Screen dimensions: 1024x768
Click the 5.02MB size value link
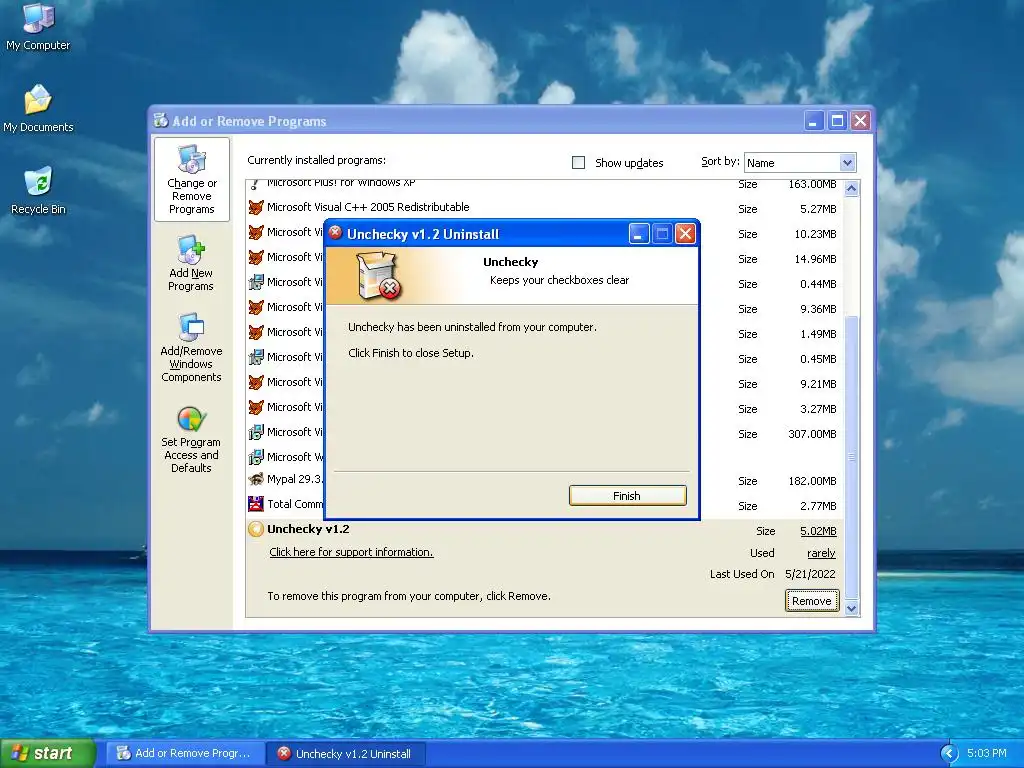818,531
